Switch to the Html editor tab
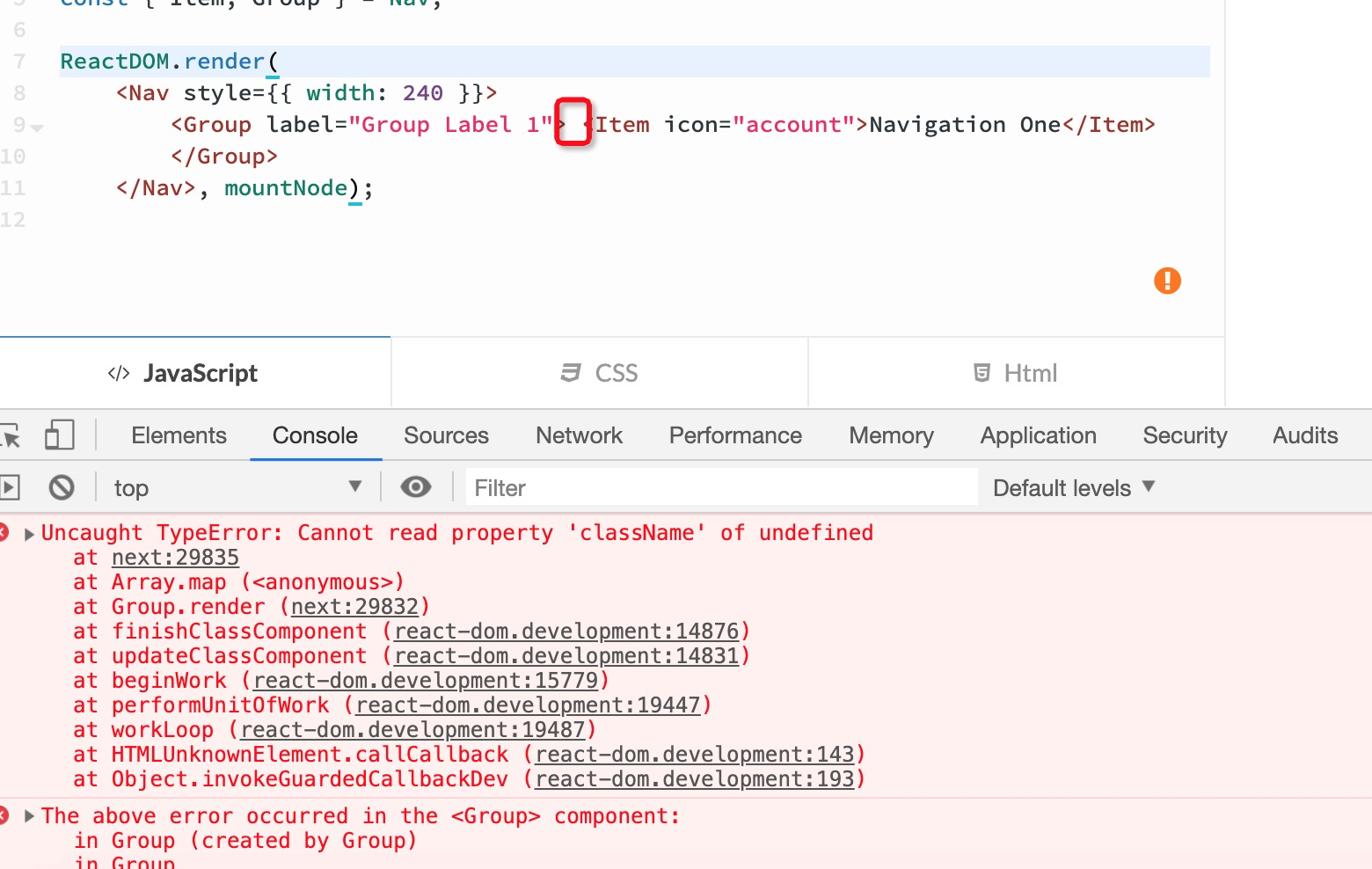The width and height of the screenshot is (1372, 869). point(1016,373)
